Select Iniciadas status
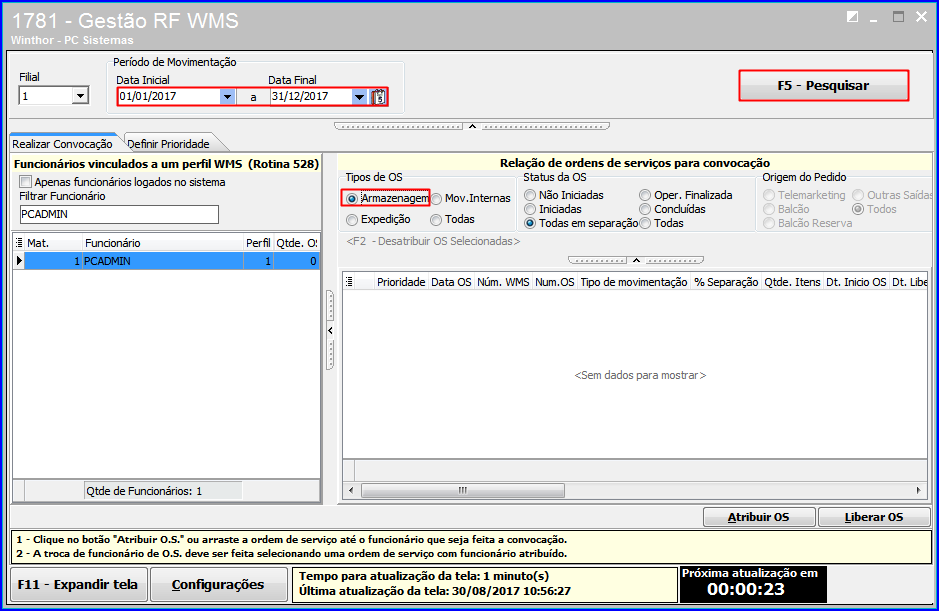The height and width of the screenshot is (611, 939). click(529, 209)
